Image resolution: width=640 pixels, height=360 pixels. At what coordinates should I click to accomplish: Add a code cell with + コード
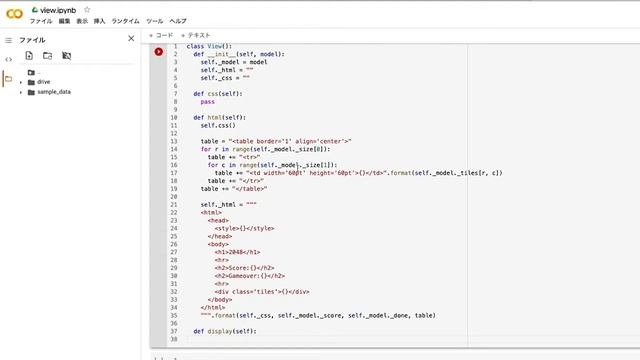click(161, 36)
